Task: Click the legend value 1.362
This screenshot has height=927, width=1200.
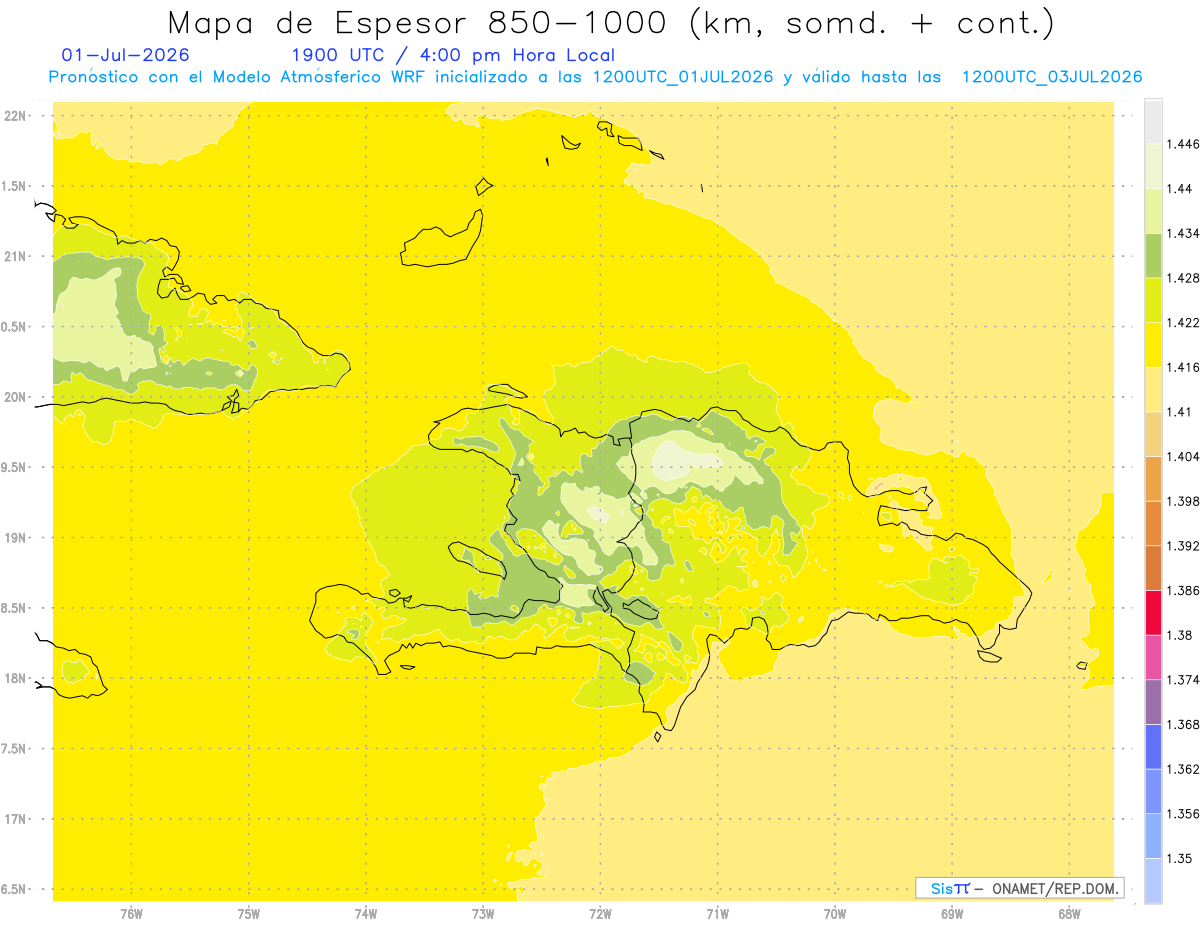Action: pos(1184,769)
